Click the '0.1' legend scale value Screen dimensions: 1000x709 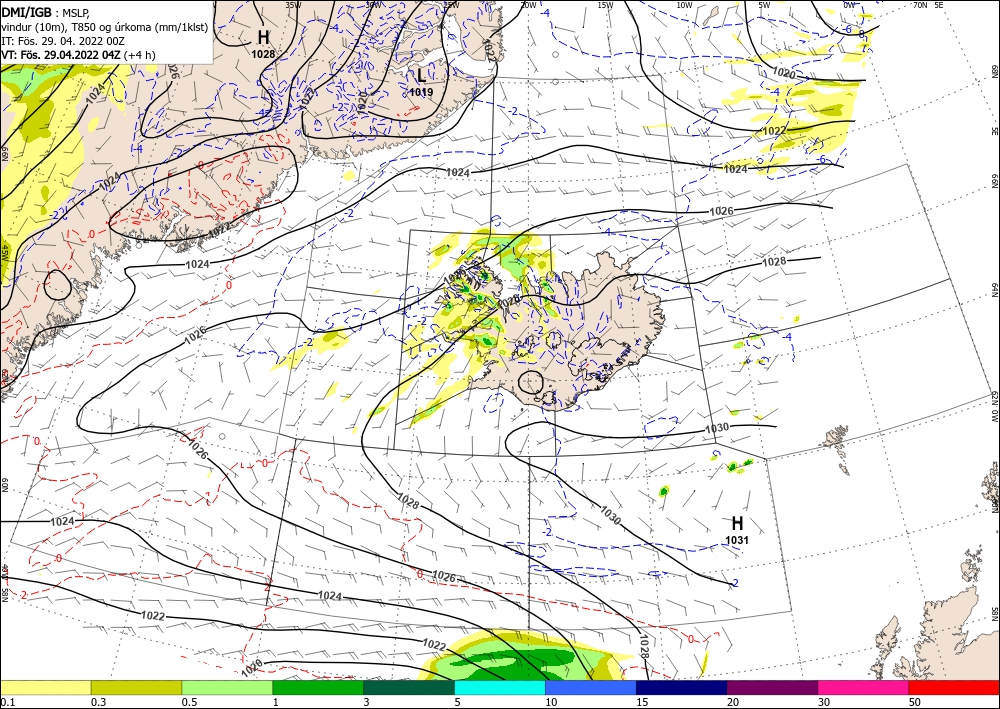point(6,702)
